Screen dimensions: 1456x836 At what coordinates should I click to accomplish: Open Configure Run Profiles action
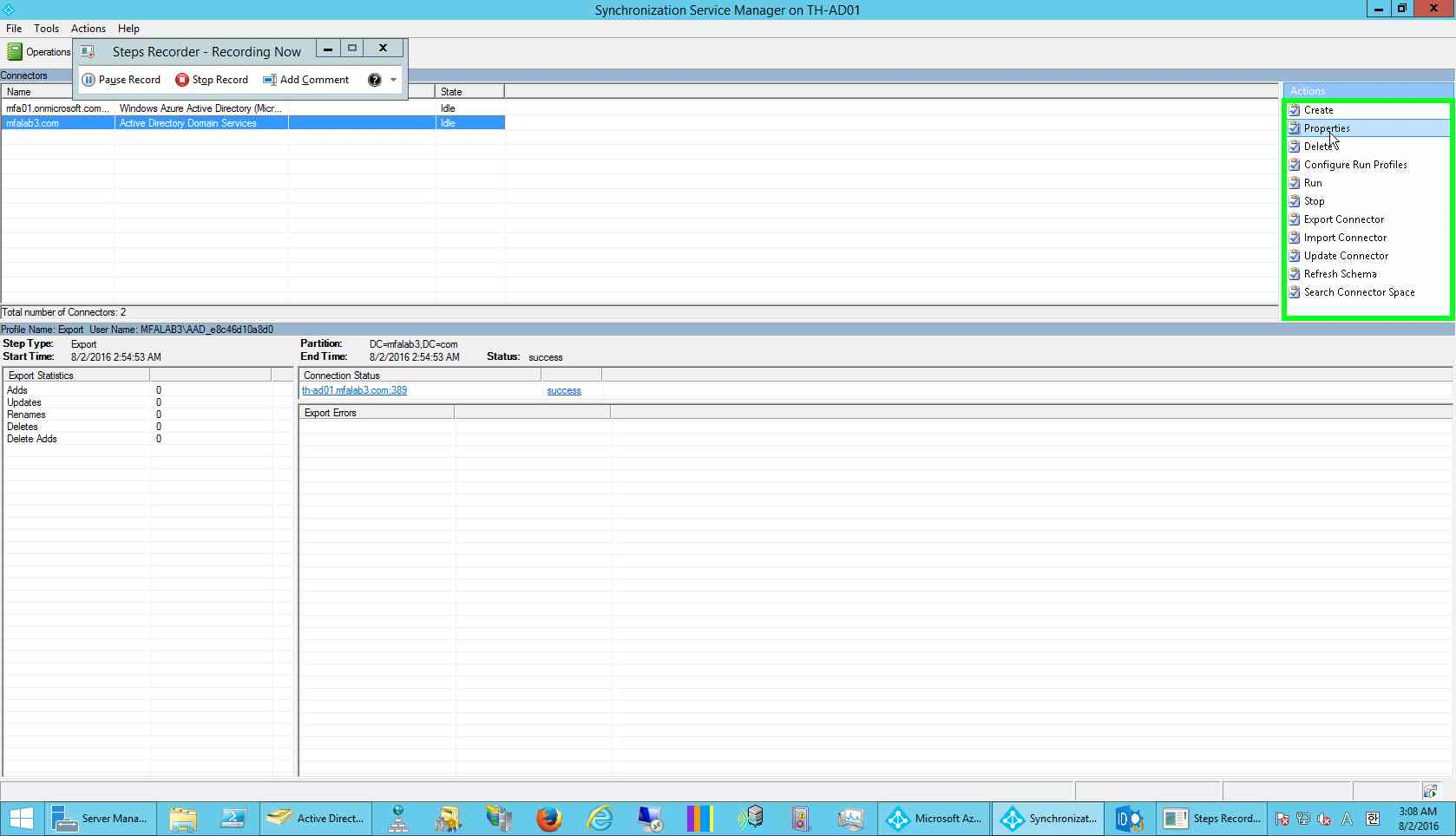[x=1355, y=165]
